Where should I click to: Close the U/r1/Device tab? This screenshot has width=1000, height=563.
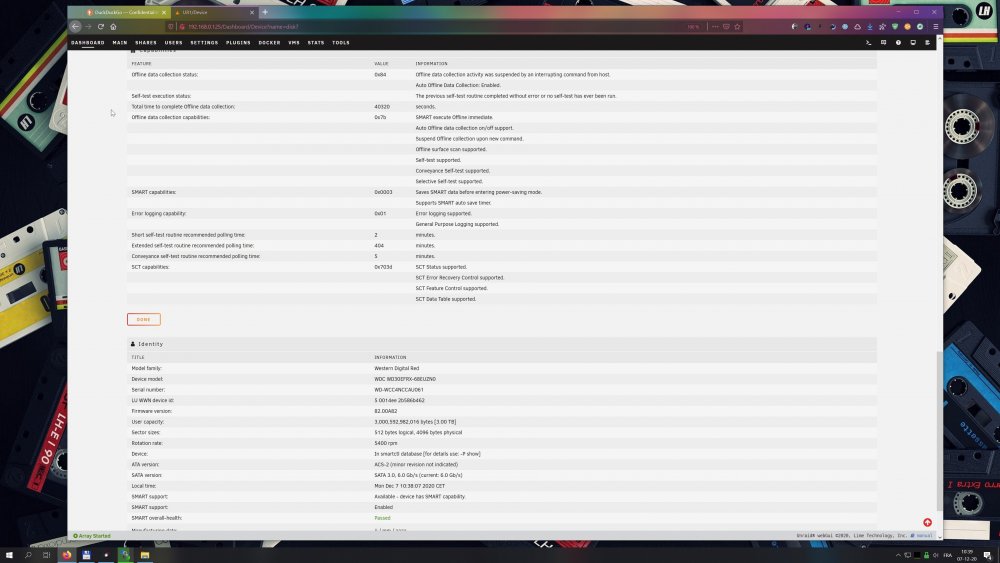(252, 12)
